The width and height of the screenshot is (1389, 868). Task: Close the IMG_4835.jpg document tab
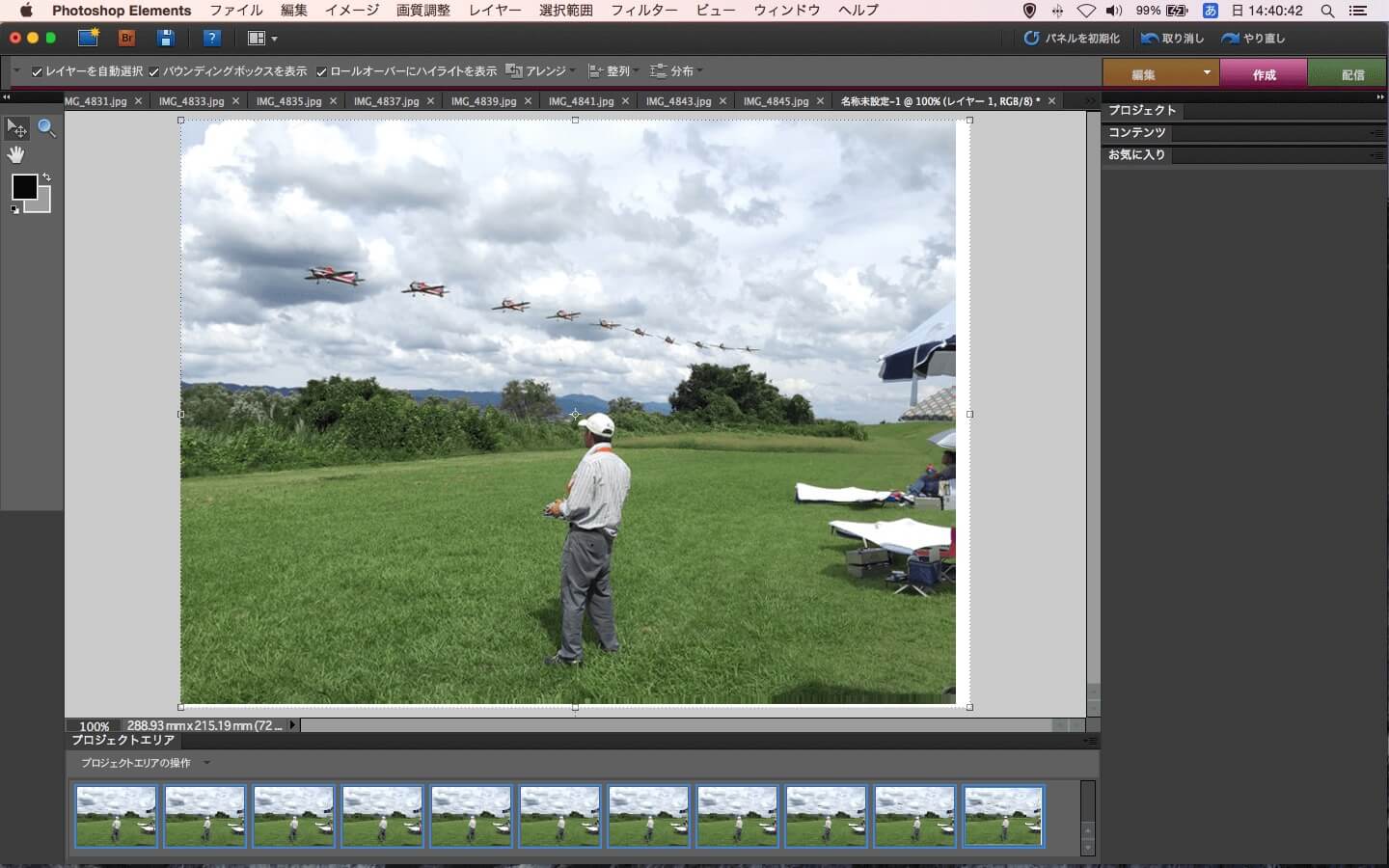333,101
